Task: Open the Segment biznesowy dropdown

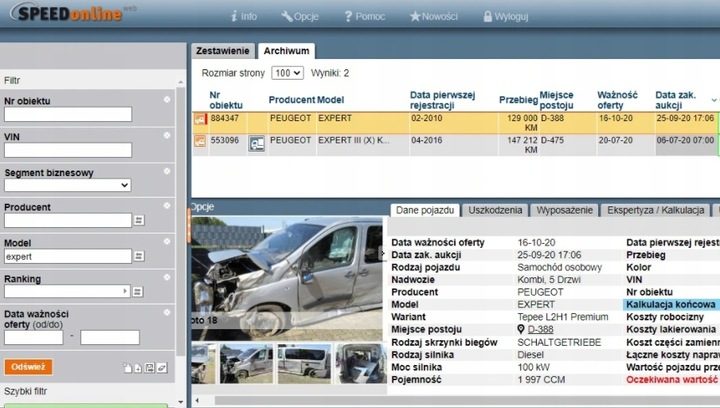Action: click(x=68, y=185)
